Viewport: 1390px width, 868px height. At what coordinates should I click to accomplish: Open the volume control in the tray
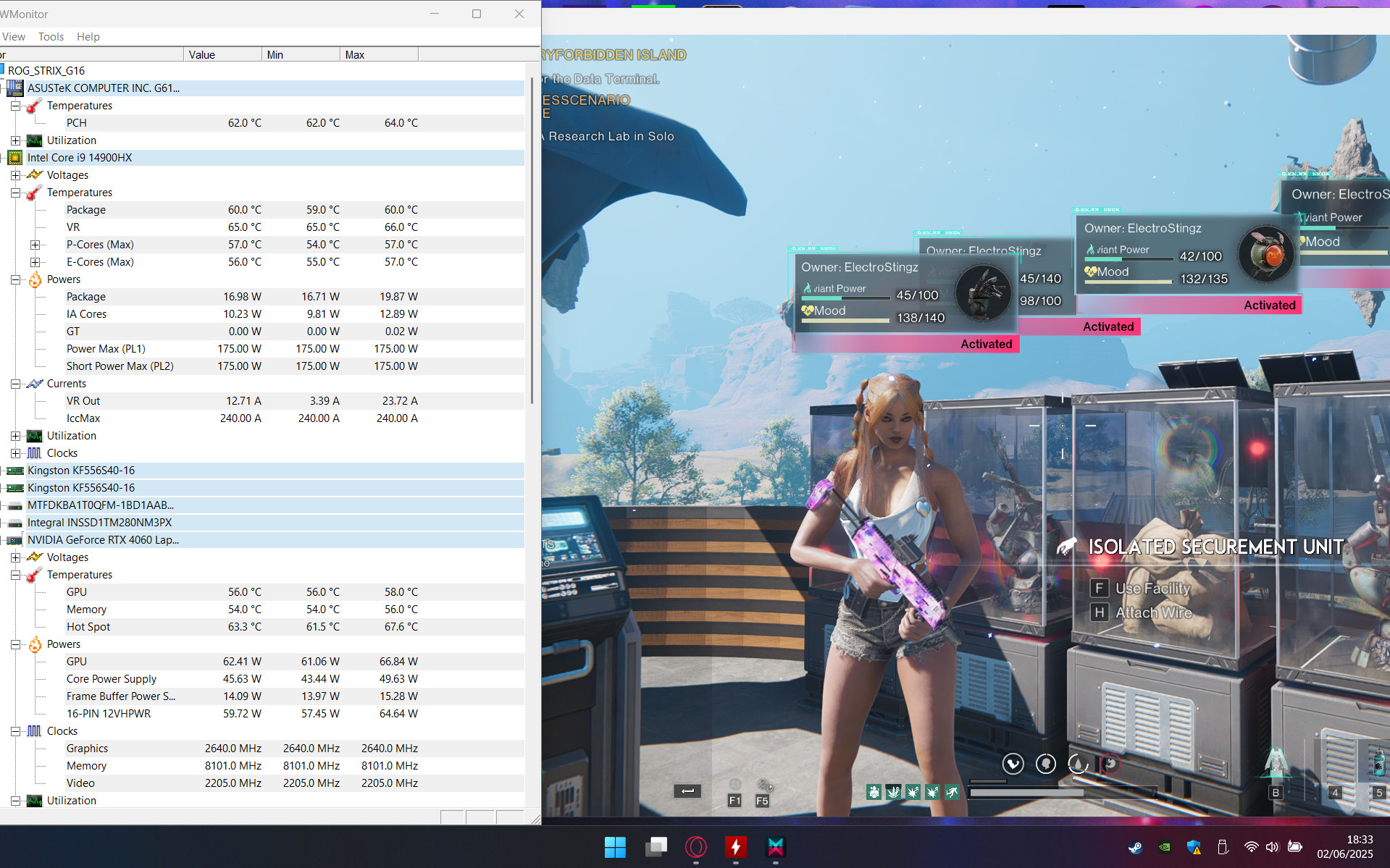pos(1273,847)
